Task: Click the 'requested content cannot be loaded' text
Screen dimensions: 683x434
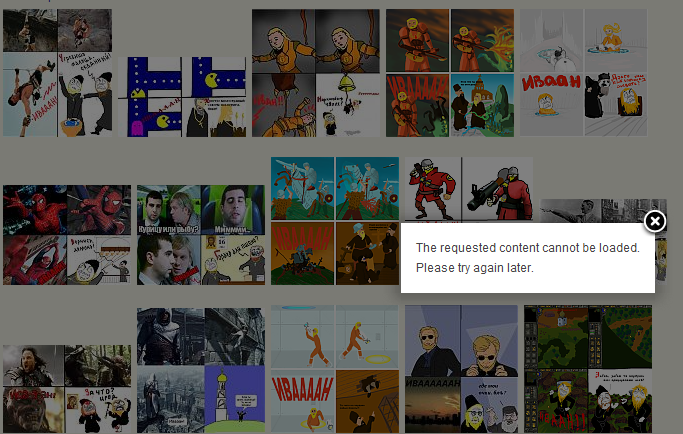Action: (527, 248)
